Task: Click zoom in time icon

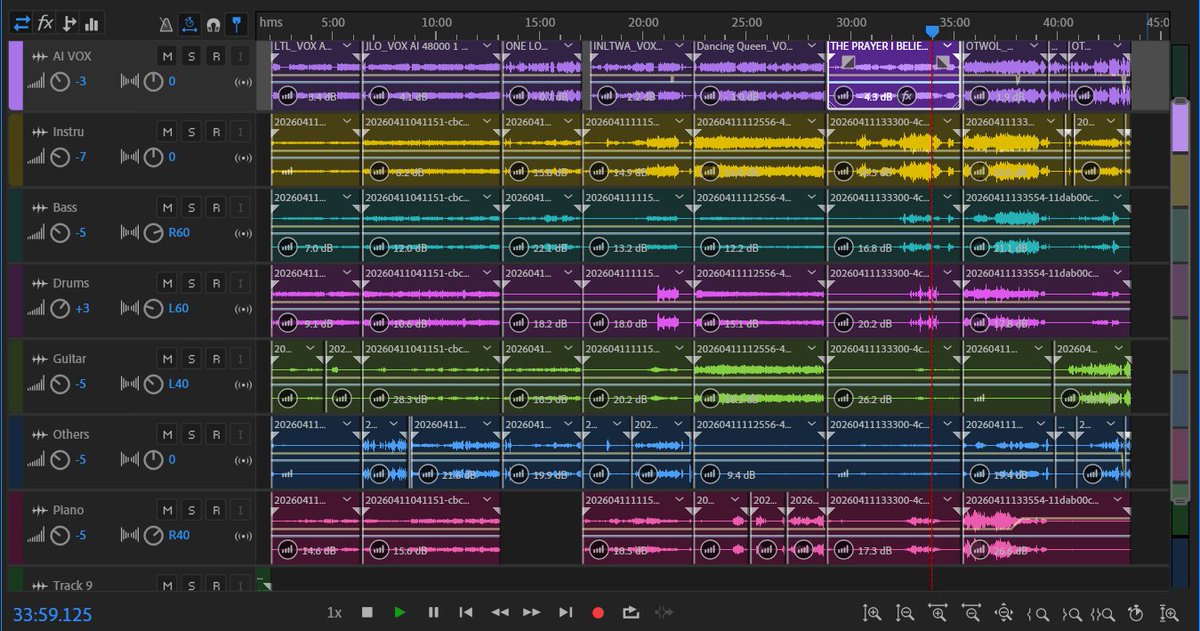Action: coord(938,613)
